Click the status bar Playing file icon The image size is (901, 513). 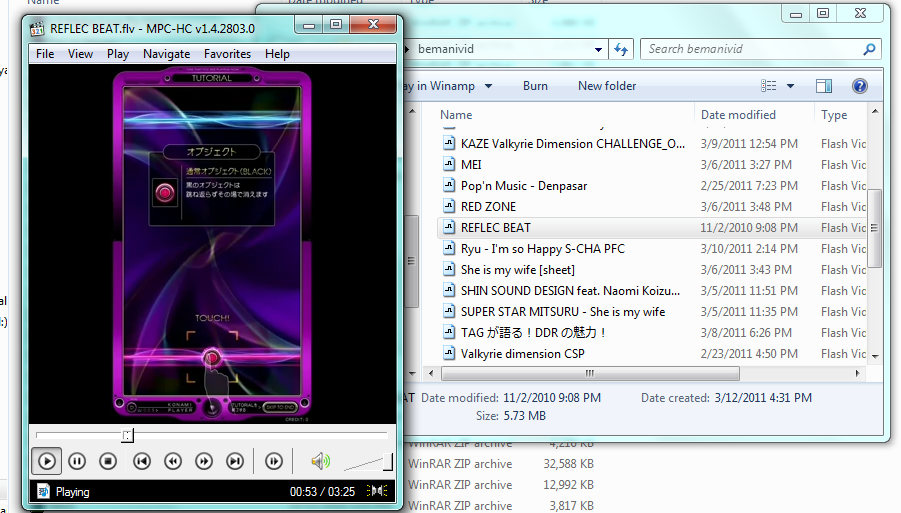coord(43,491)
